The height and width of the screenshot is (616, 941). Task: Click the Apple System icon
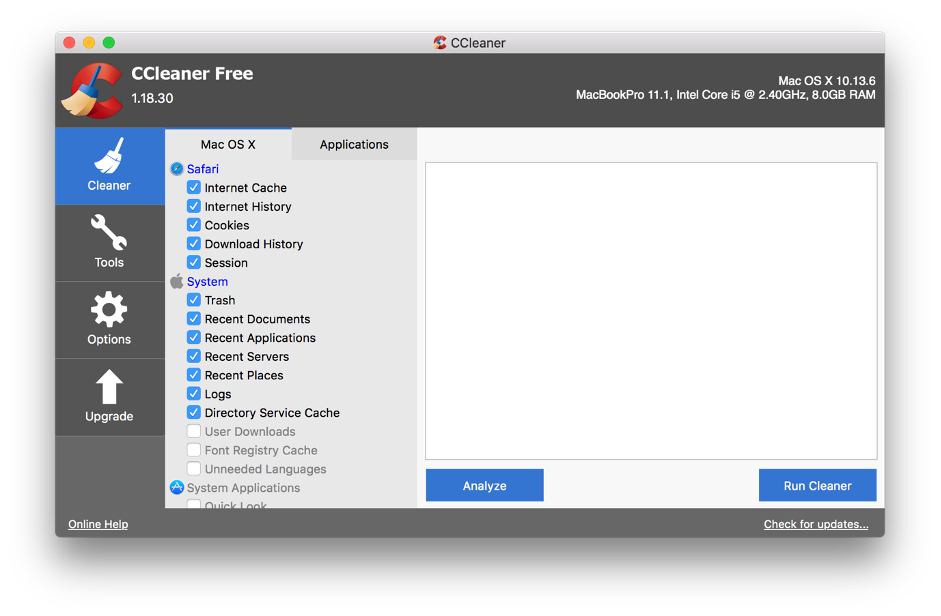click(177, 282)
